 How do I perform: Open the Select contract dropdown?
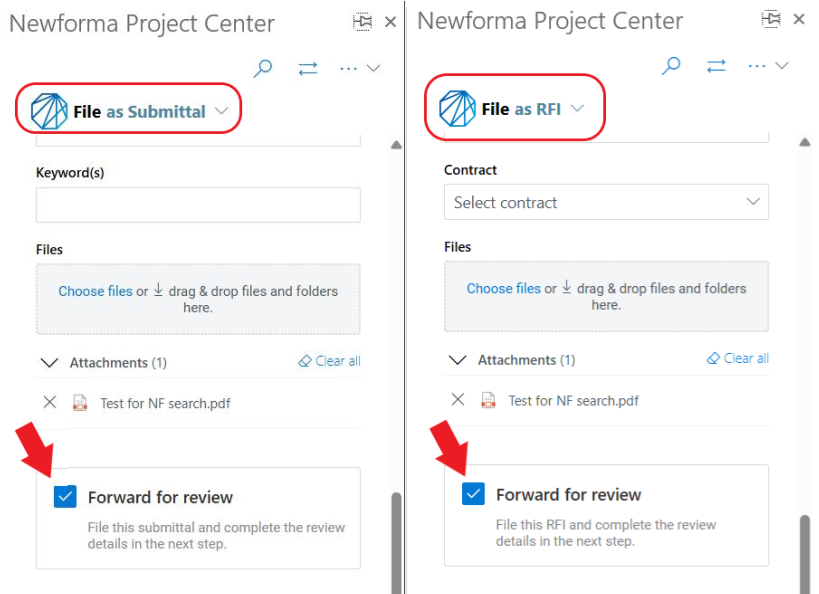point(606,202)
